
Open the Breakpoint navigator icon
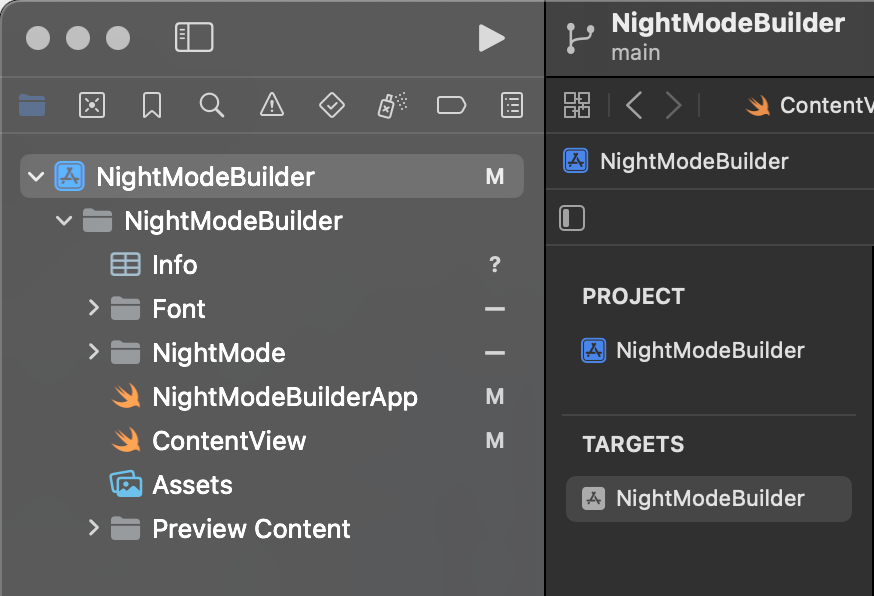point(451,105)
